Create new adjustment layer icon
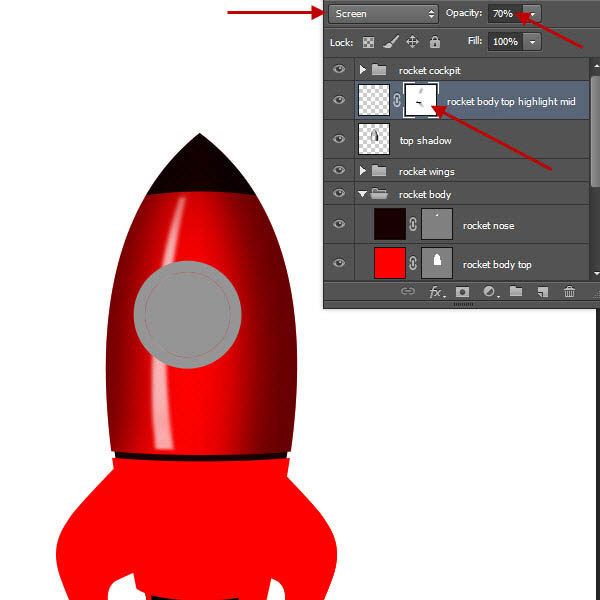 (490, 292)
